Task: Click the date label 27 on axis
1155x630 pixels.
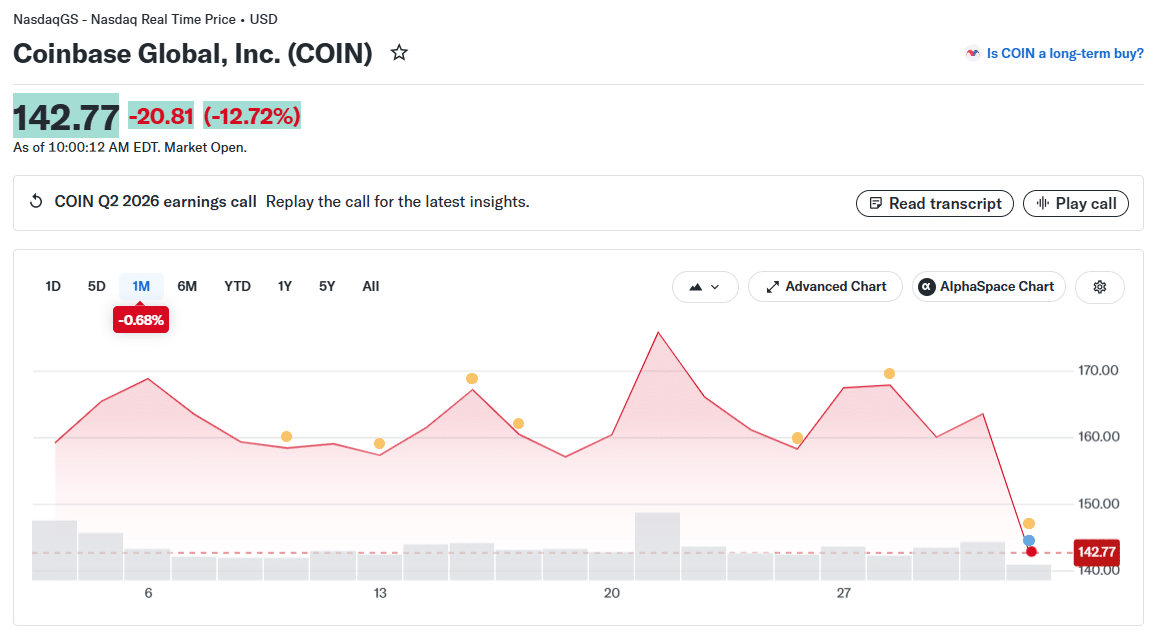Action: click(843, 593)
